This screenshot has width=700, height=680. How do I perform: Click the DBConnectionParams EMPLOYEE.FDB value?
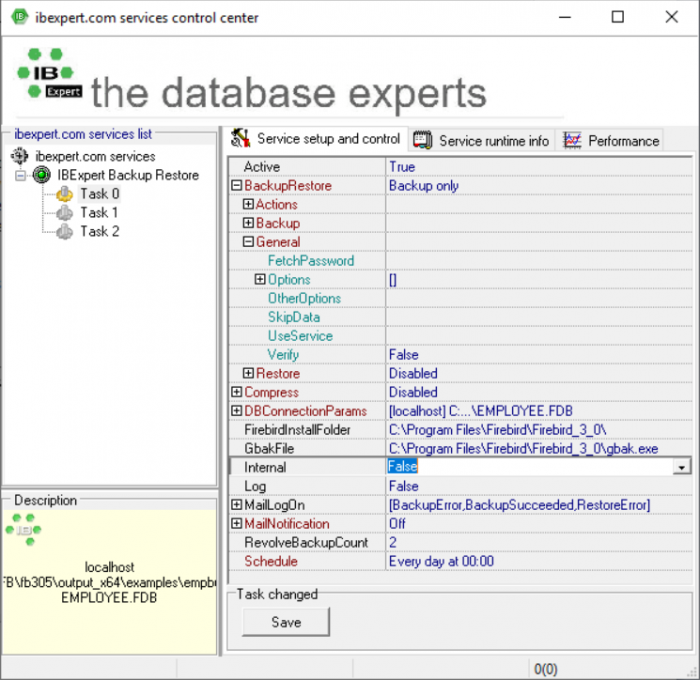(480, 411)
